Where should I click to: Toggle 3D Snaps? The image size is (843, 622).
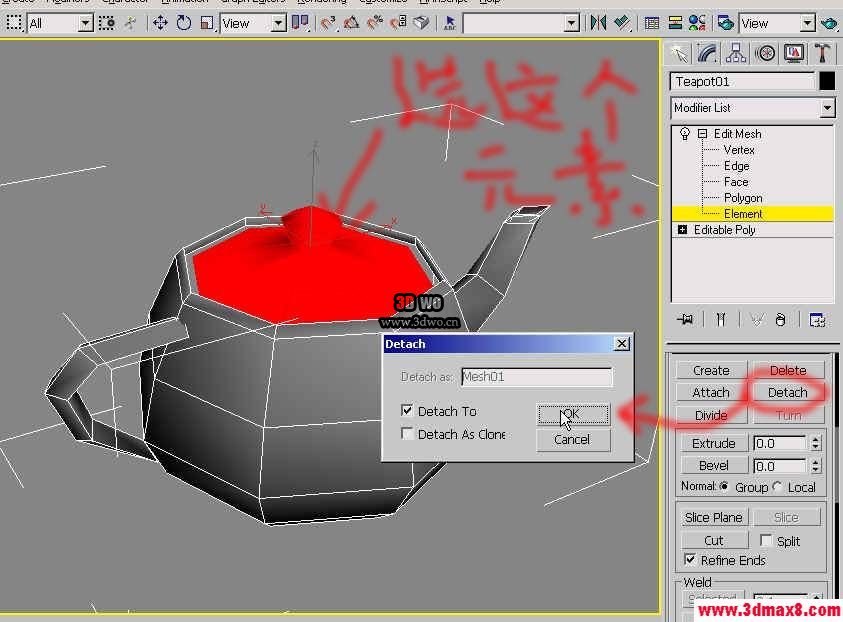tap(328, 23)
